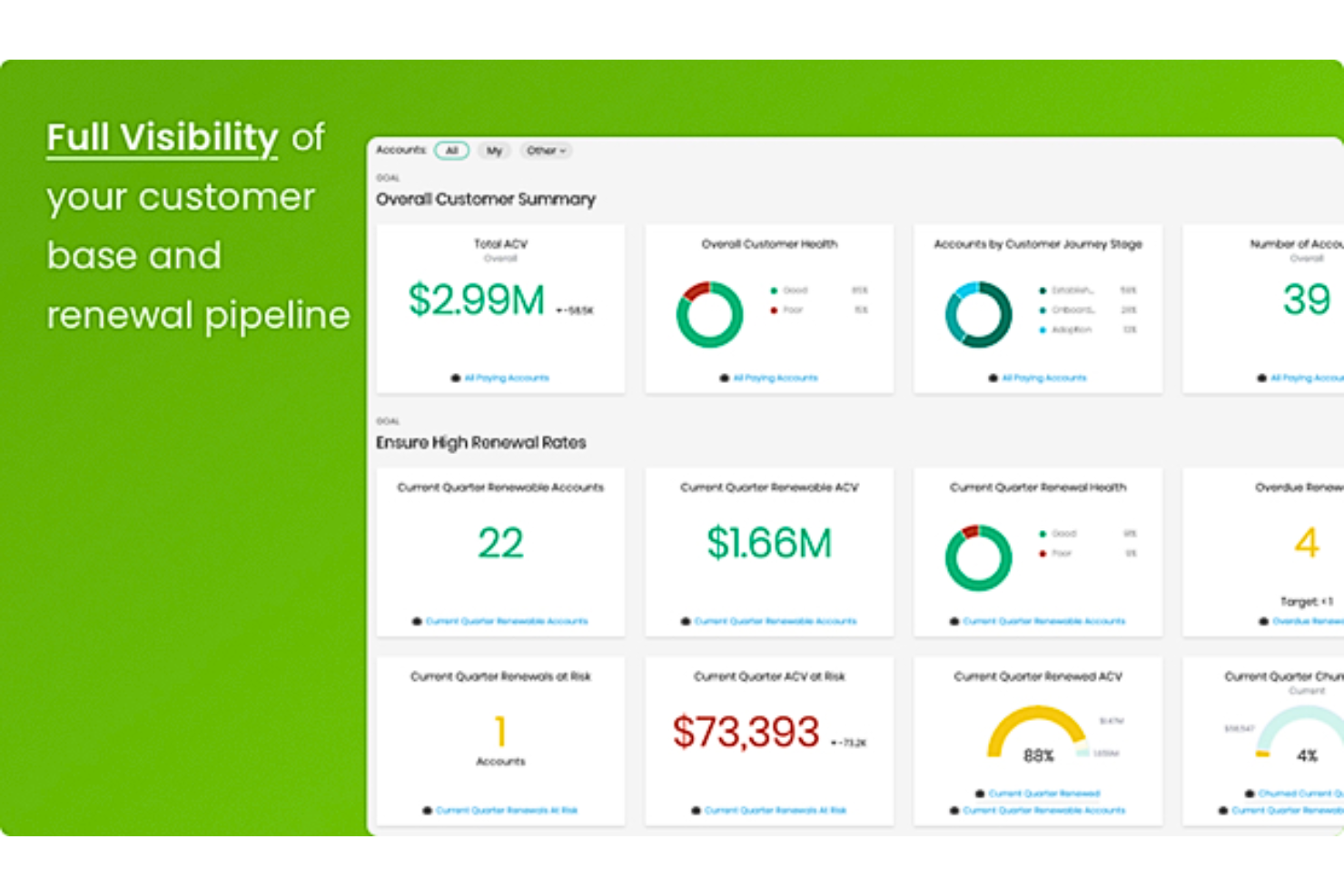Click the segment icon under the Overall Customer Health chart

pos(723,378)
